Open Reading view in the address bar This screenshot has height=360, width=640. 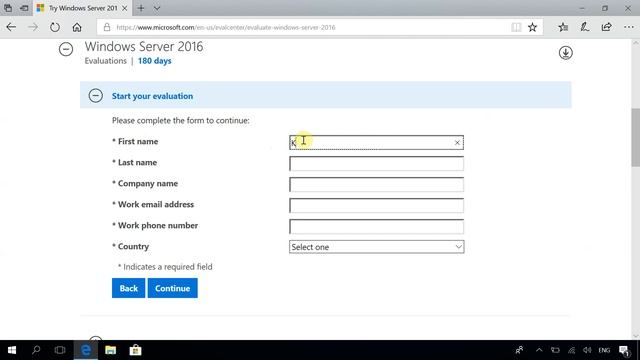pos(516,27)
